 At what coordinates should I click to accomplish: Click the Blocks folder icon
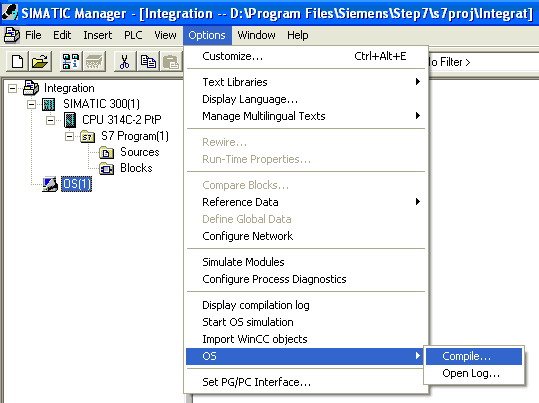(106, 168)
